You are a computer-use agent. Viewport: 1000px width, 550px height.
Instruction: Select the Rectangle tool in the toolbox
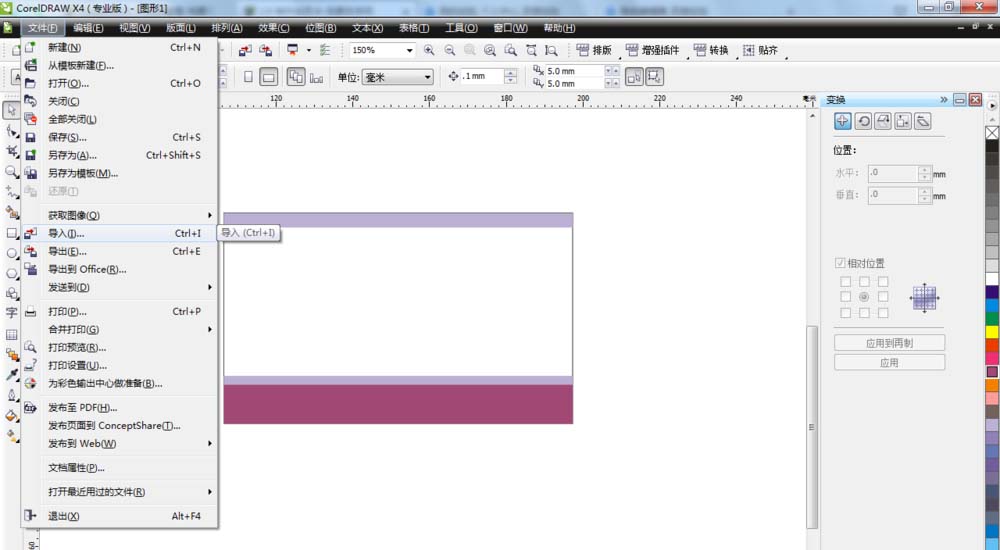11,233
